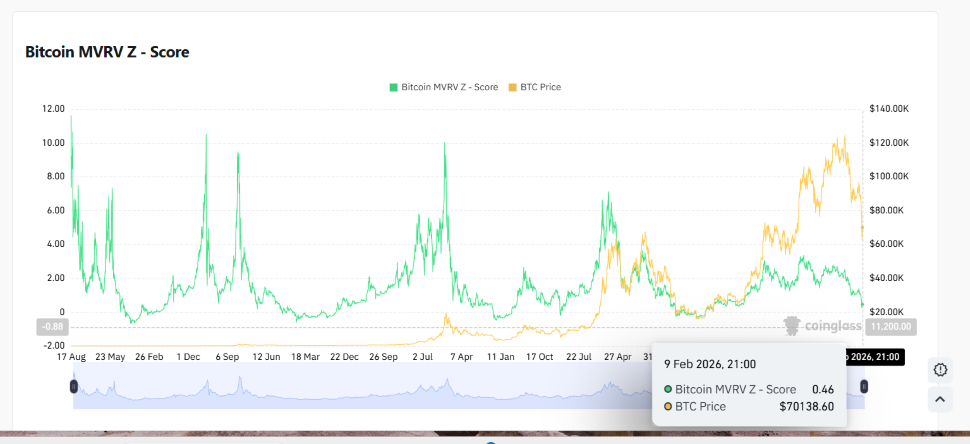The width and height of the screenshot is (970, 444).
Task: Click the $40.00K right axis label
Action: tap(887, 278)
